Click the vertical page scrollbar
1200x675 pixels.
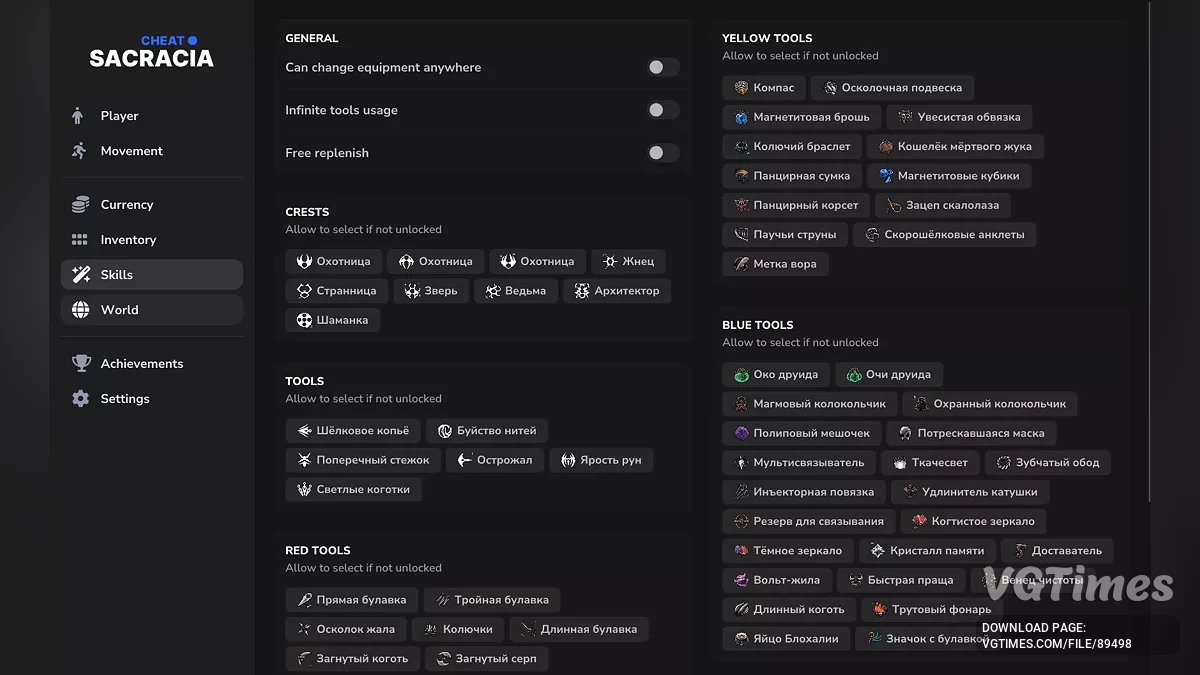tap(1150, 250)
